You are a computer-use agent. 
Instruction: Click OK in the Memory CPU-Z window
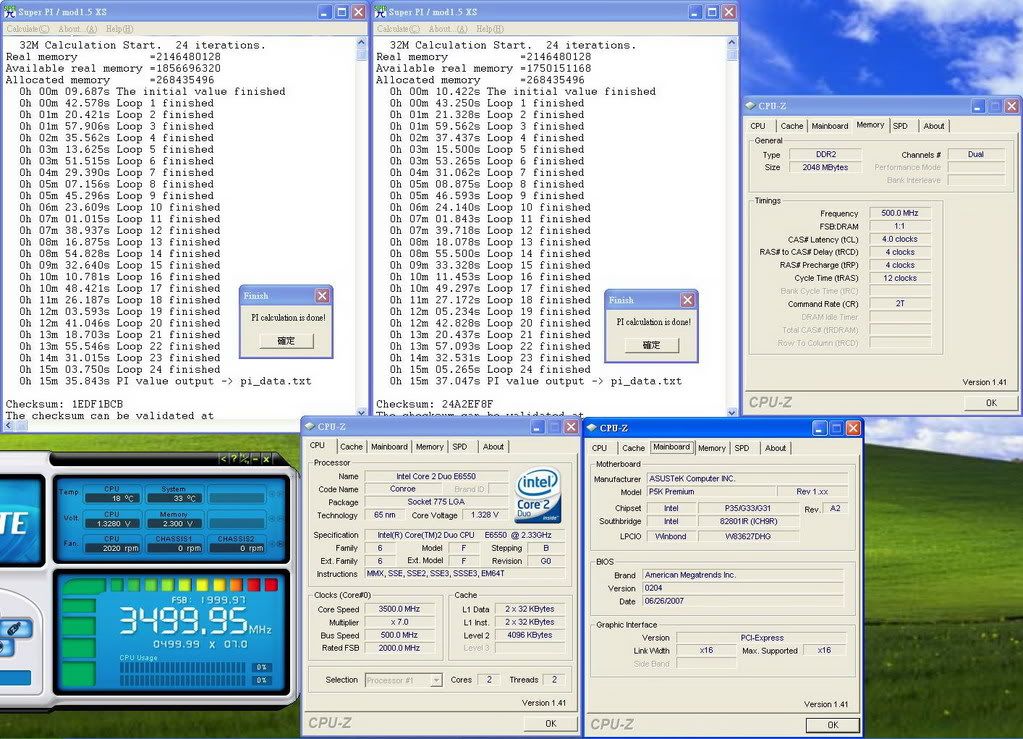point(990,402)
